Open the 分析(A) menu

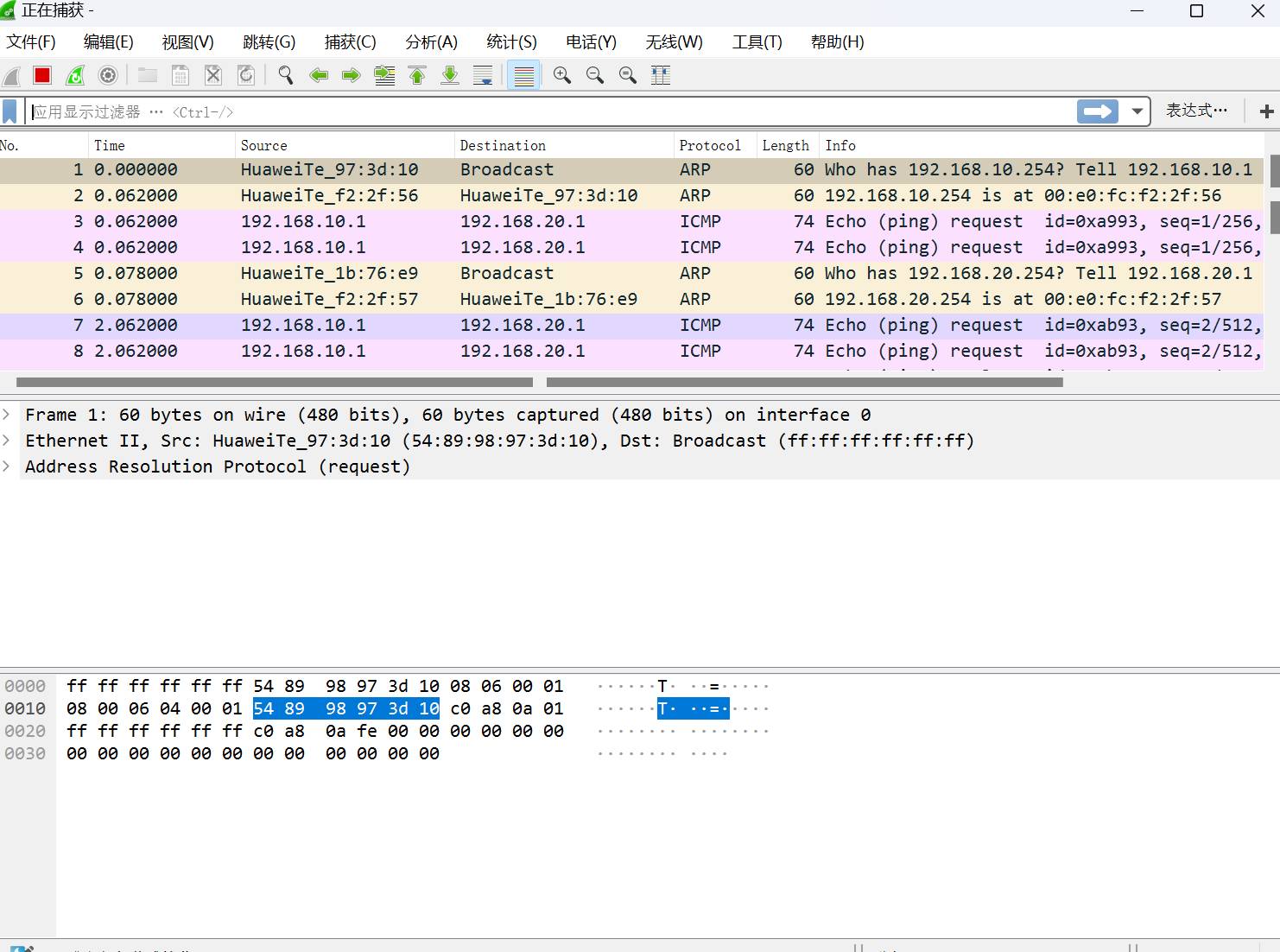click(431, 42)
